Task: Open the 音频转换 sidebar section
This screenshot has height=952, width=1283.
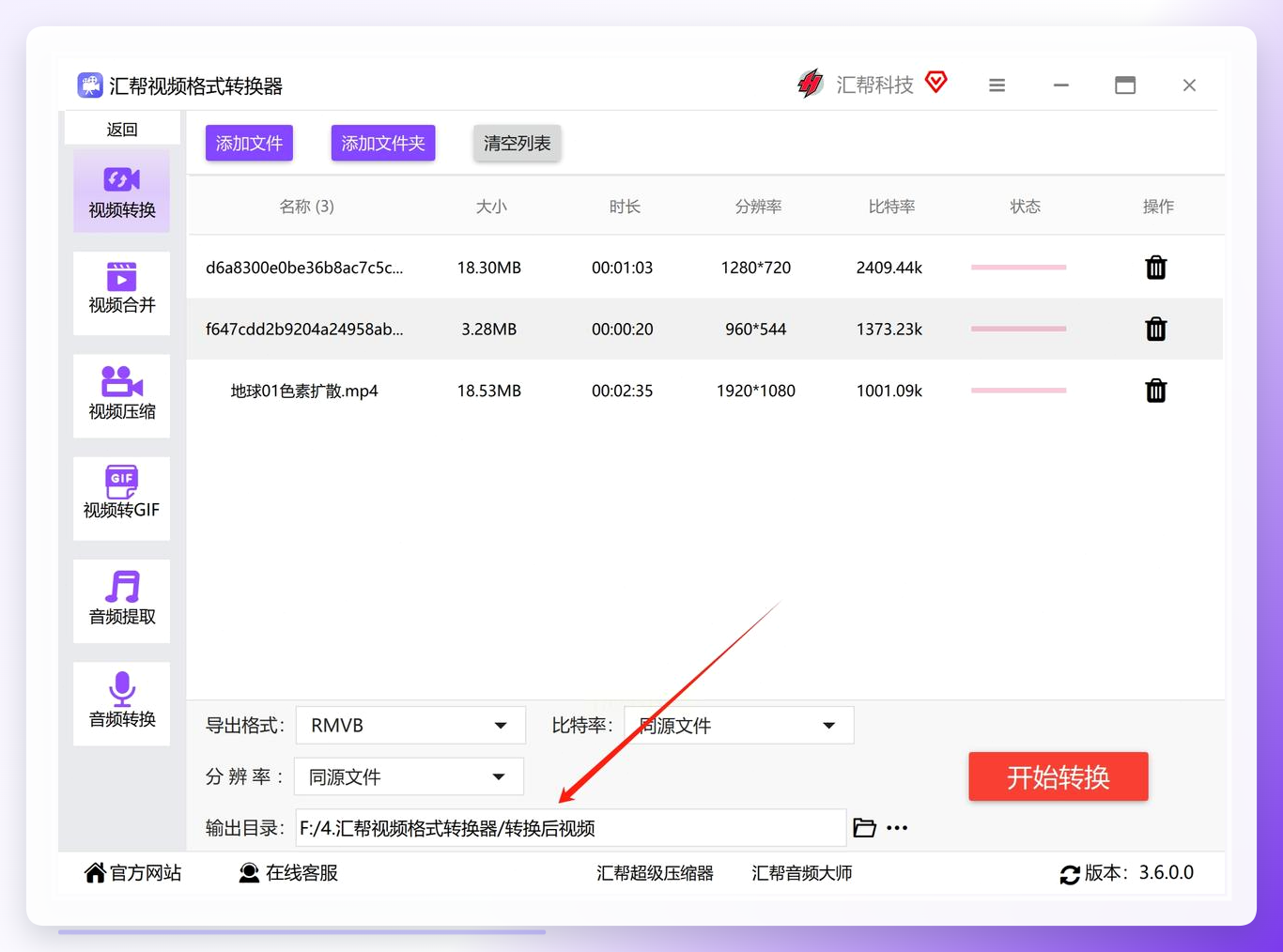Action: pos(122,703)
